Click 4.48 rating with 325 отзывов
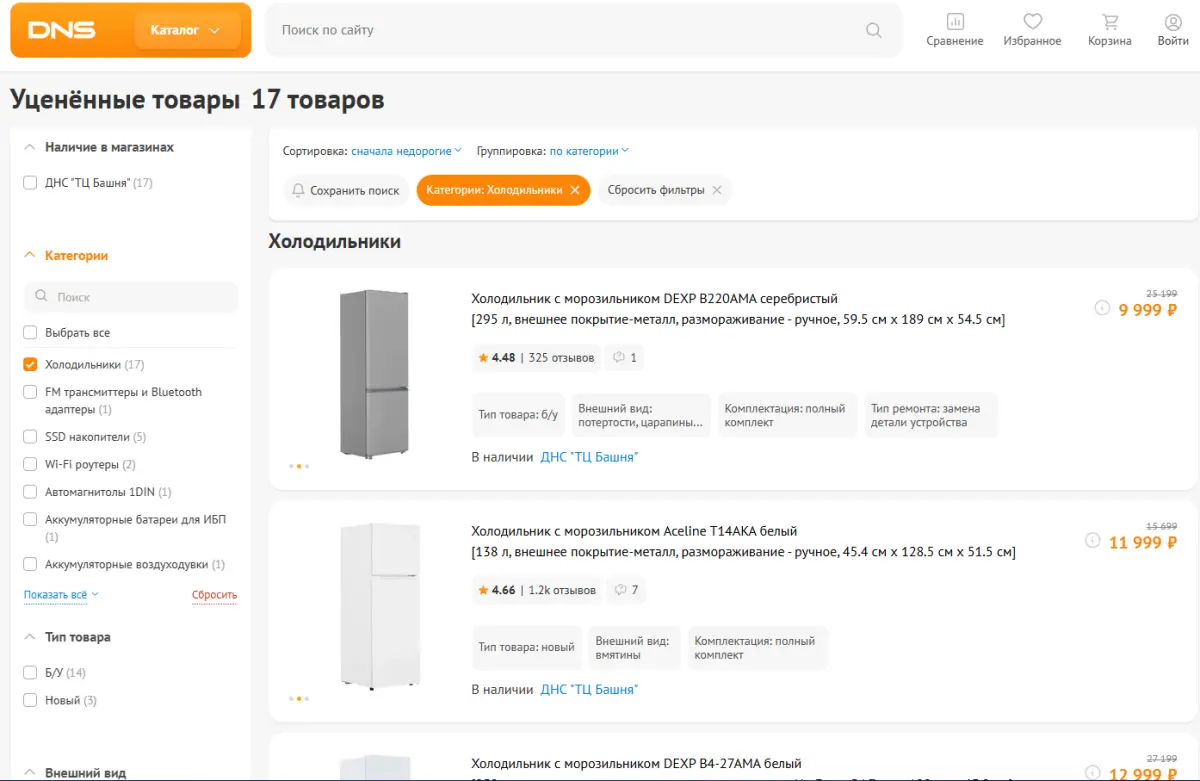This screenshot has width=1200, height=781. coord(536,357)
